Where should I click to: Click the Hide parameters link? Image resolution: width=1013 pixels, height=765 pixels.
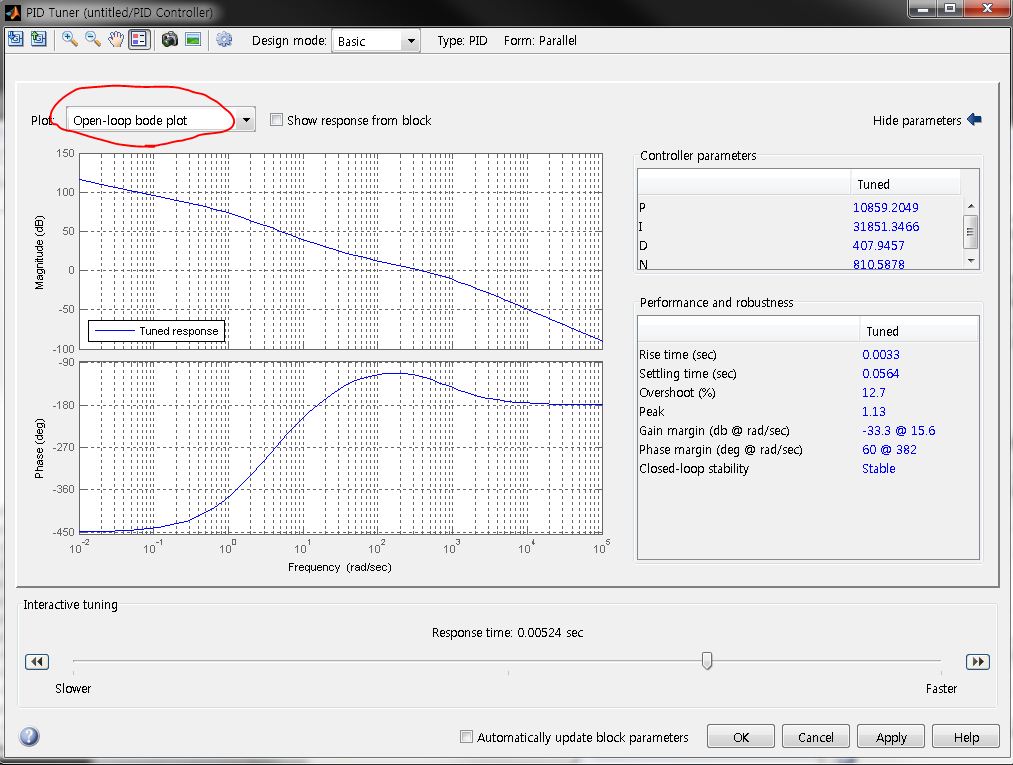coord(917,120)
